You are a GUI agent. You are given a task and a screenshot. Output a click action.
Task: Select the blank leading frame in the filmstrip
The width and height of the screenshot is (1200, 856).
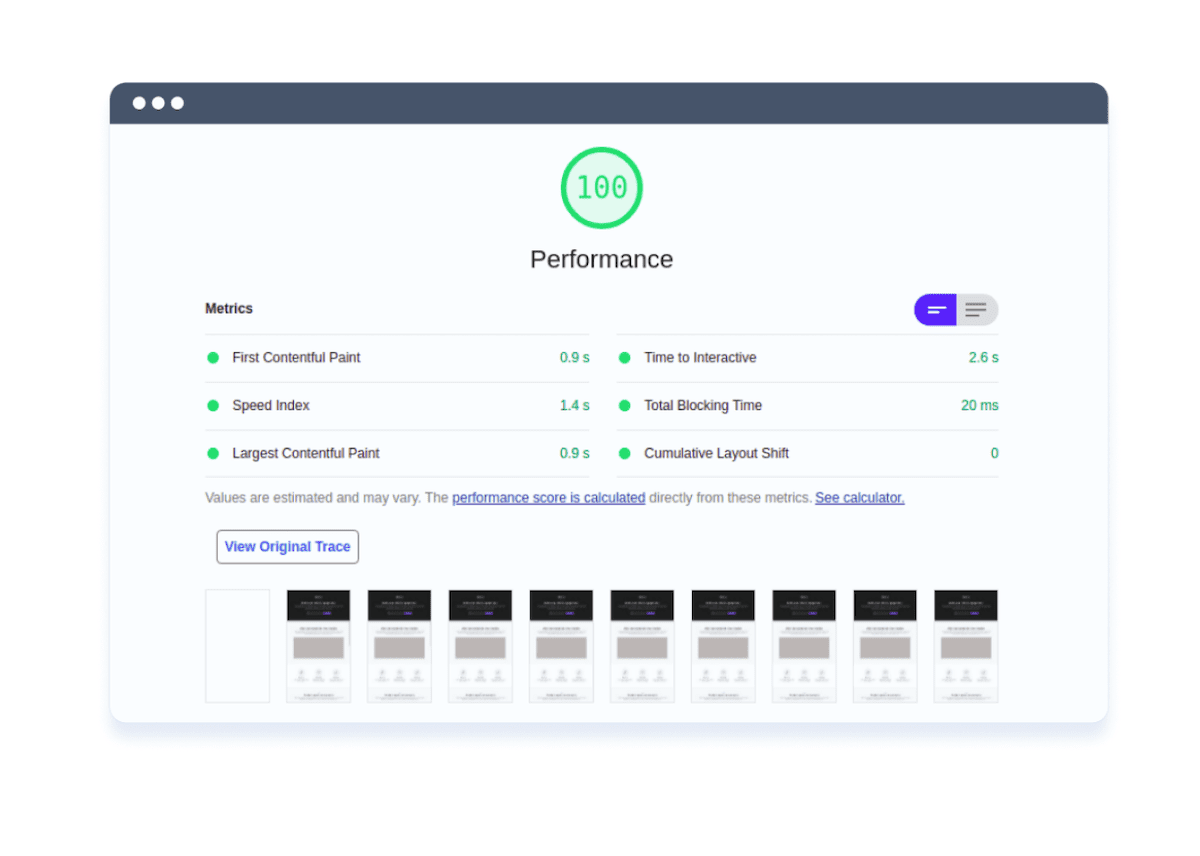237,645
